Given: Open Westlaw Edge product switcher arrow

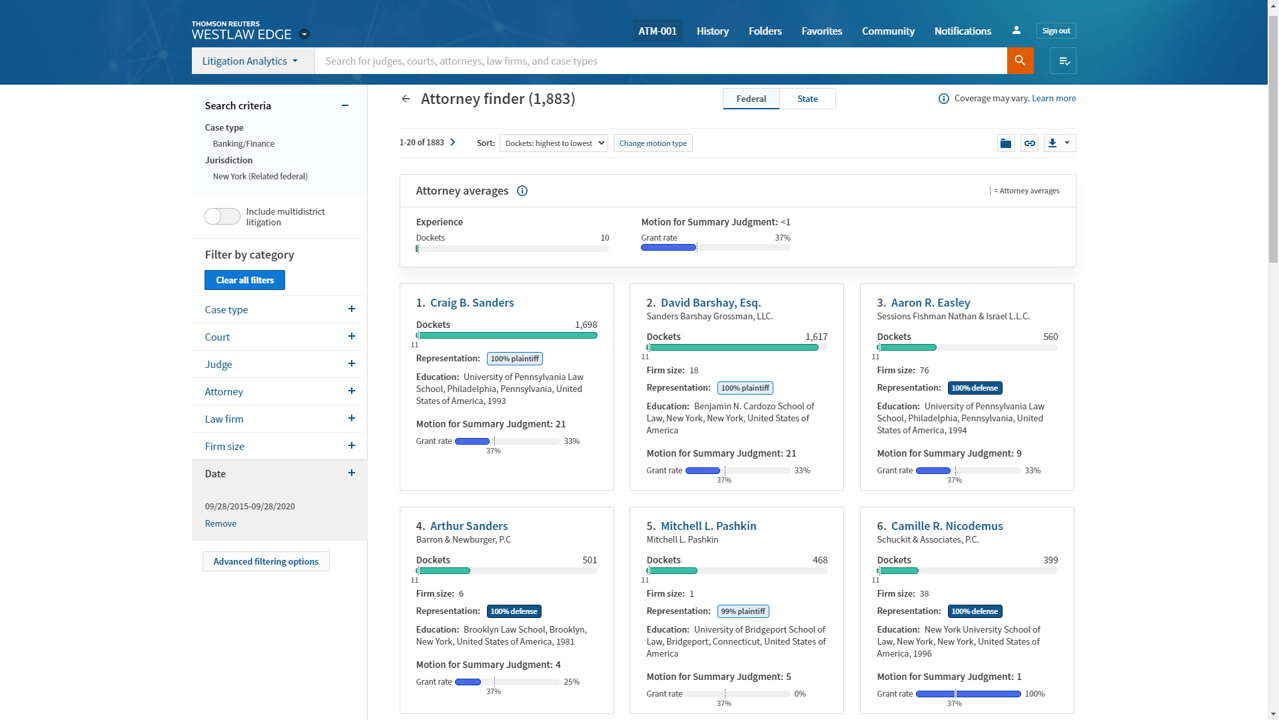Looking at the screenshot, I should [304, 34].
